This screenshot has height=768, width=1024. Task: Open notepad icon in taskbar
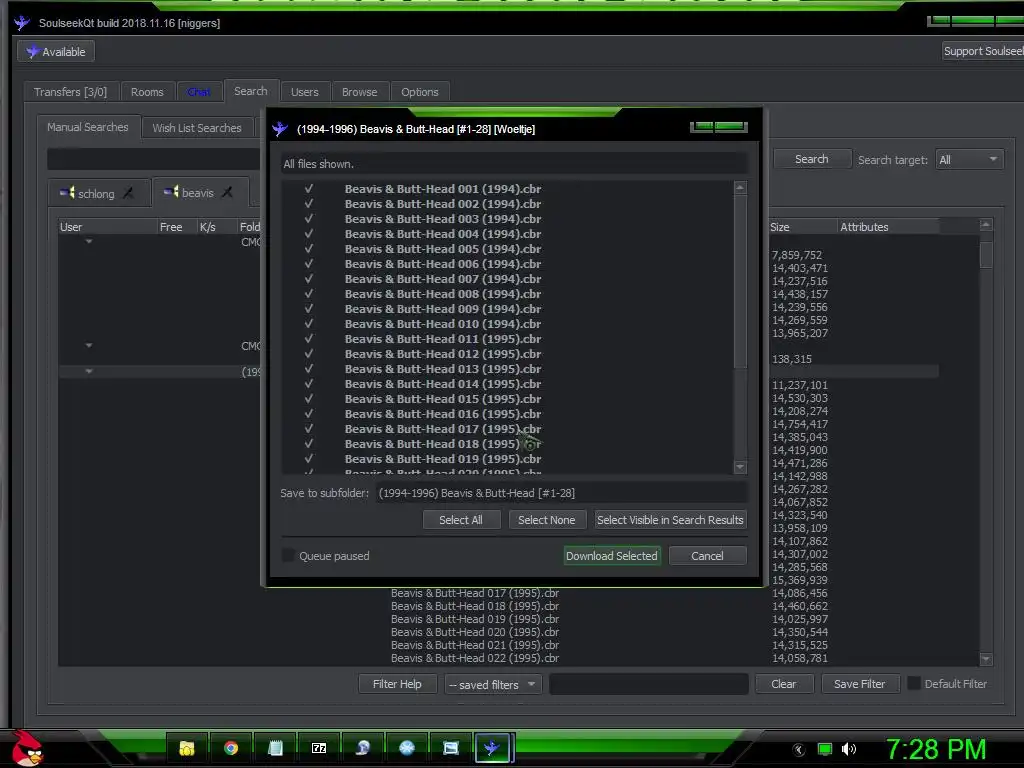(x=275, y=748)
